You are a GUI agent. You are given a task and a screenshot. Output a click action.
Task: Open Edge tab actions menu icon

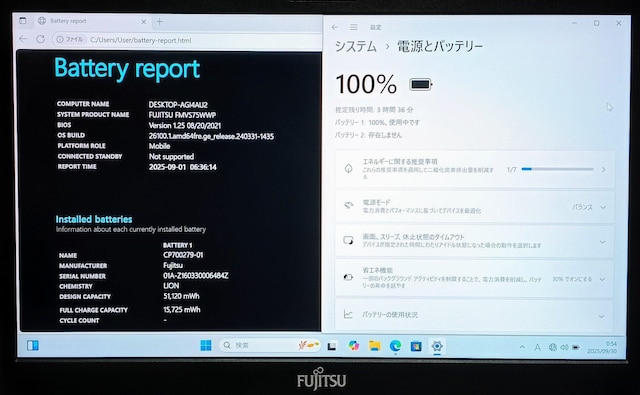coord(23,21)
